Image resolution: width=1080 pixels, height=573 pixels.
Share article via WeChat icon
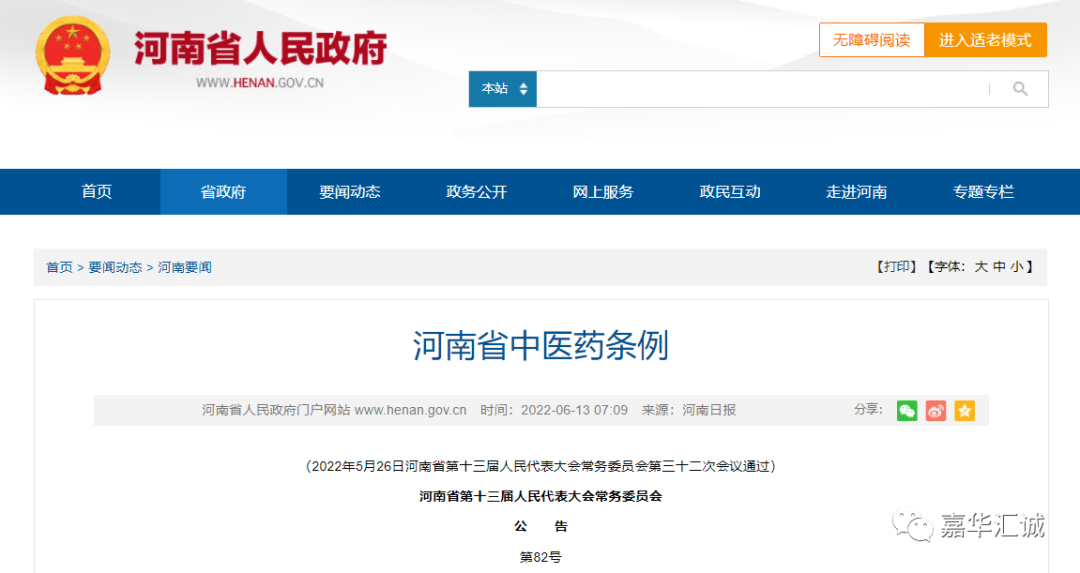[x=907, y=410]
